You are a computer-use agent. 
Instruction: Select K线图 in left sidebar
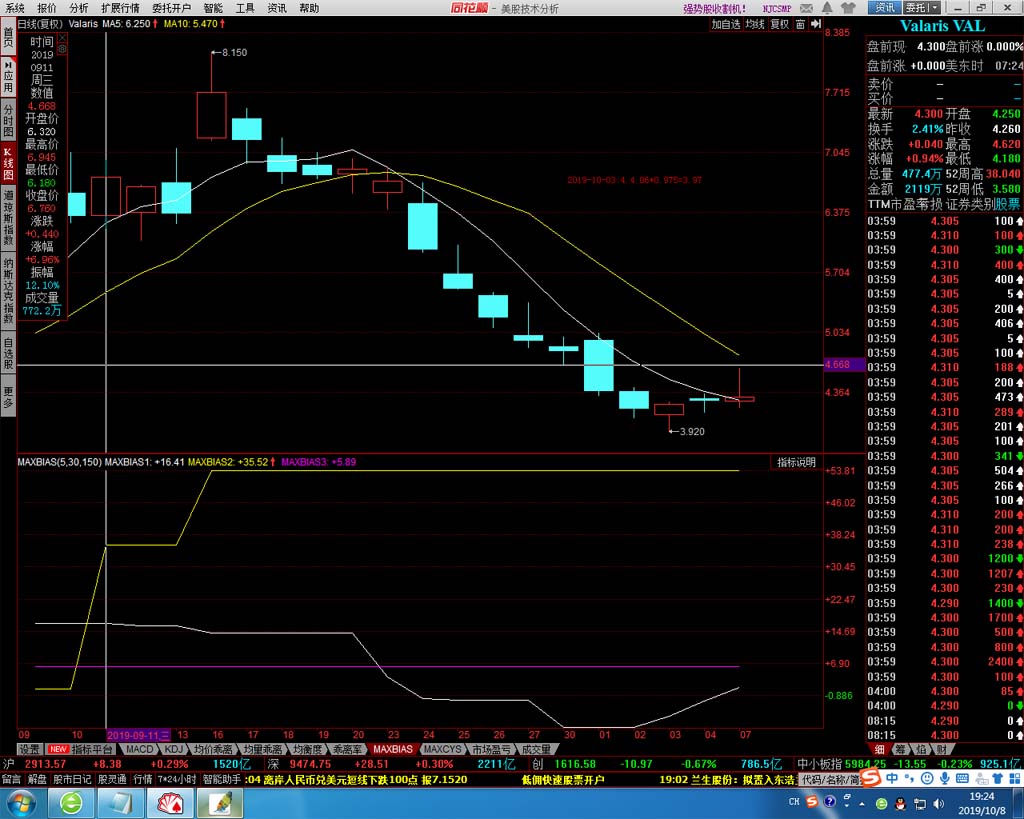(8, 163)
